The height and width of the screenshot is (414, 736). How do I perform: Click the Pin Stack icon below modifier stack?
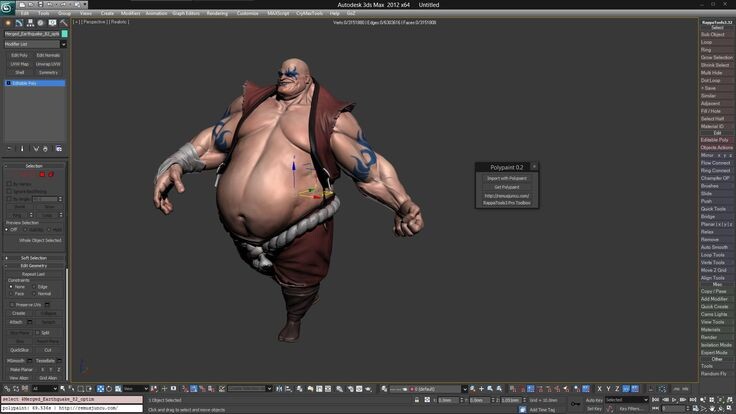click(9, 149)
